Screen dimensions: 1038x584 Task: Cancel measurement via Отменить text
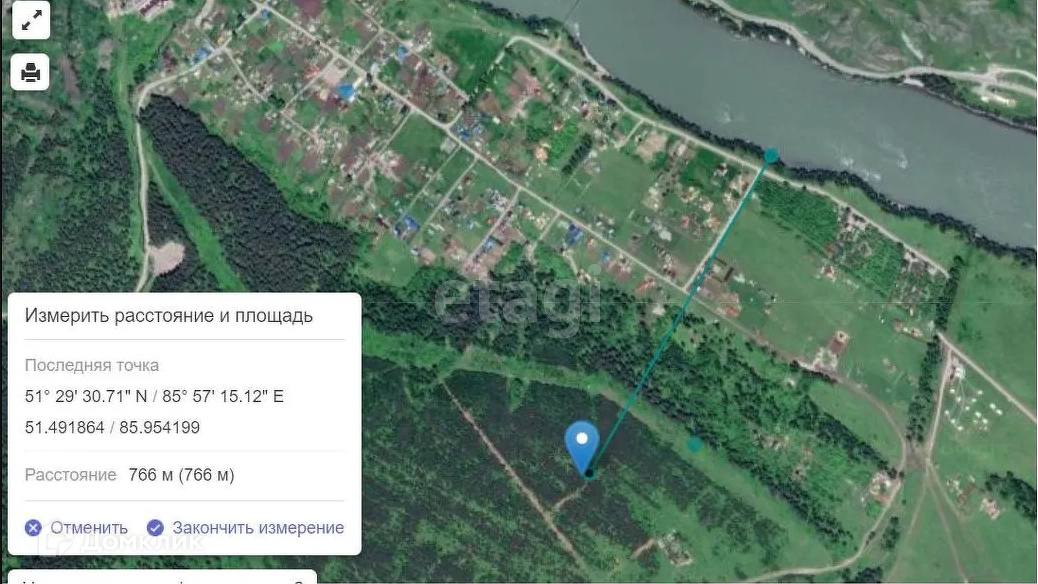(89, 528)
